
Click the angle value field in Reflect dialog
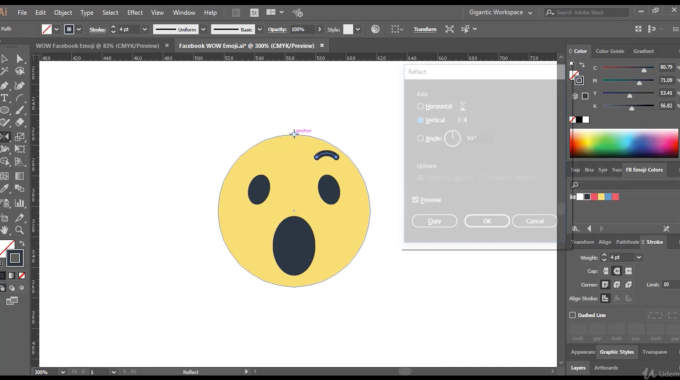point(478,138)
